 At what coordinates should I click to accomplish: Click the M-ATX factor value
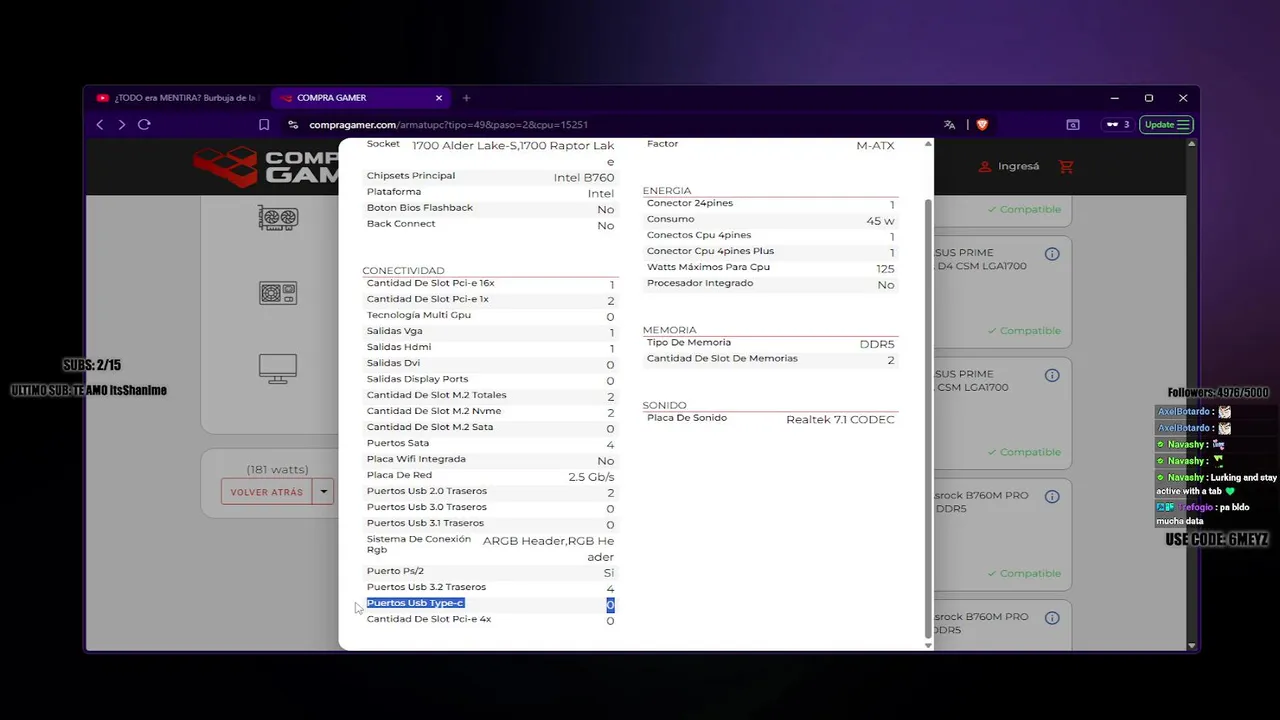(875, 146)
